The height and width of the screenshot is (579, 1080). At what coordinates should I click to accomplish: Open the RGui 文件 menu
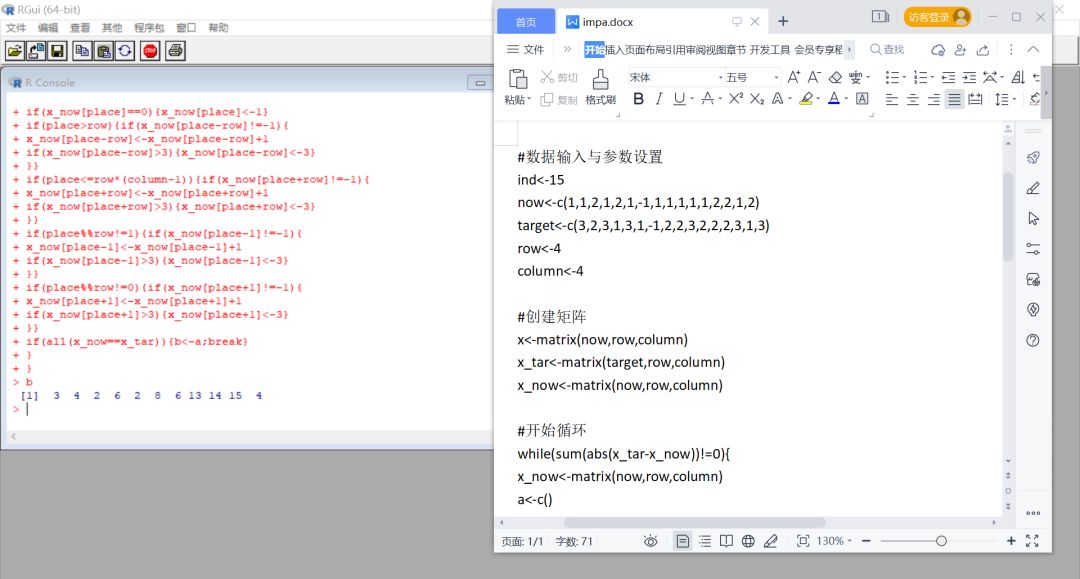tap(16, 28)
